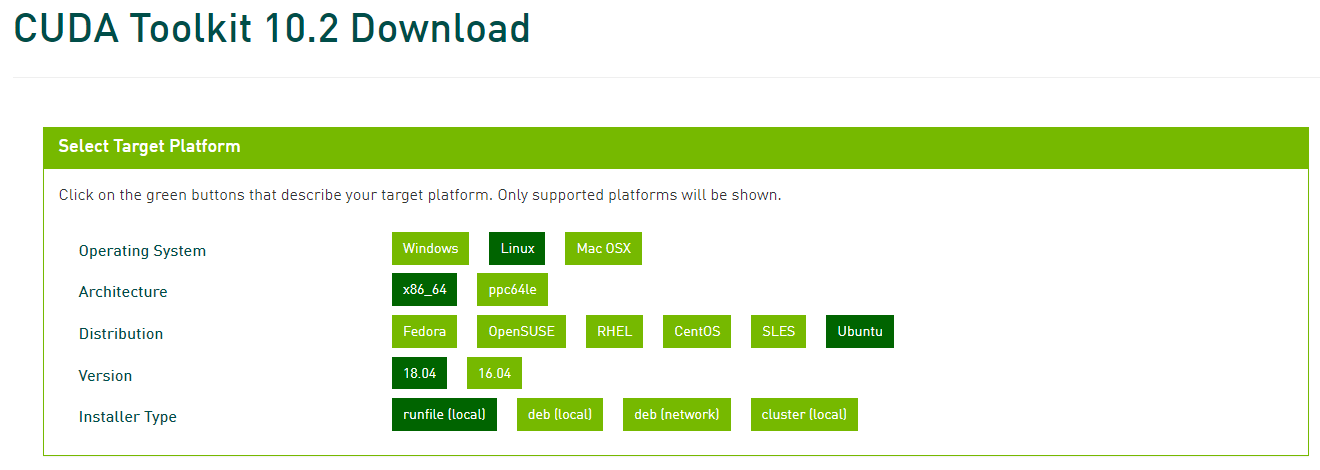
Task: Click the Installer Type row label
Action: (128, 417)
